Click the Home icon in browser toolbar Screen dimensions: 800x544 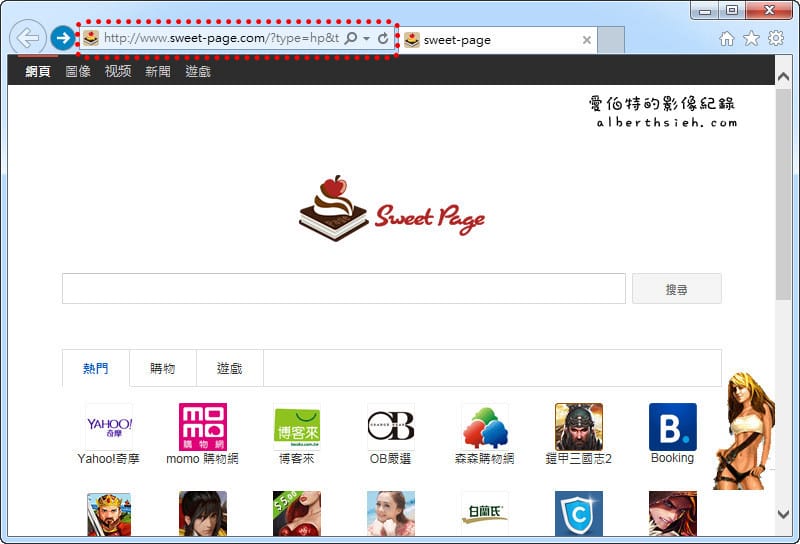pyautogui.click(x=727, y=38)
